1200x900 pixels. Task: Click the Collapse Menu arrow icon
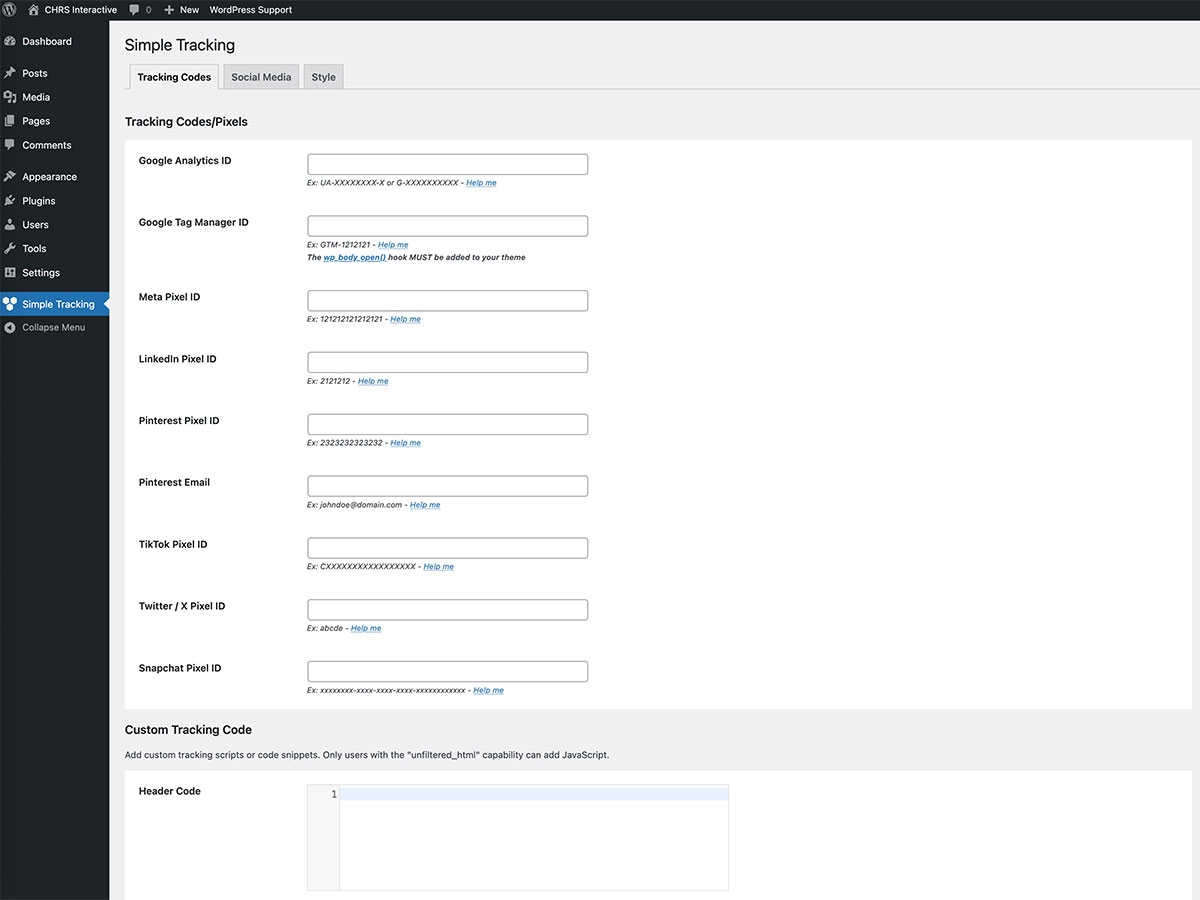[10, 328]
